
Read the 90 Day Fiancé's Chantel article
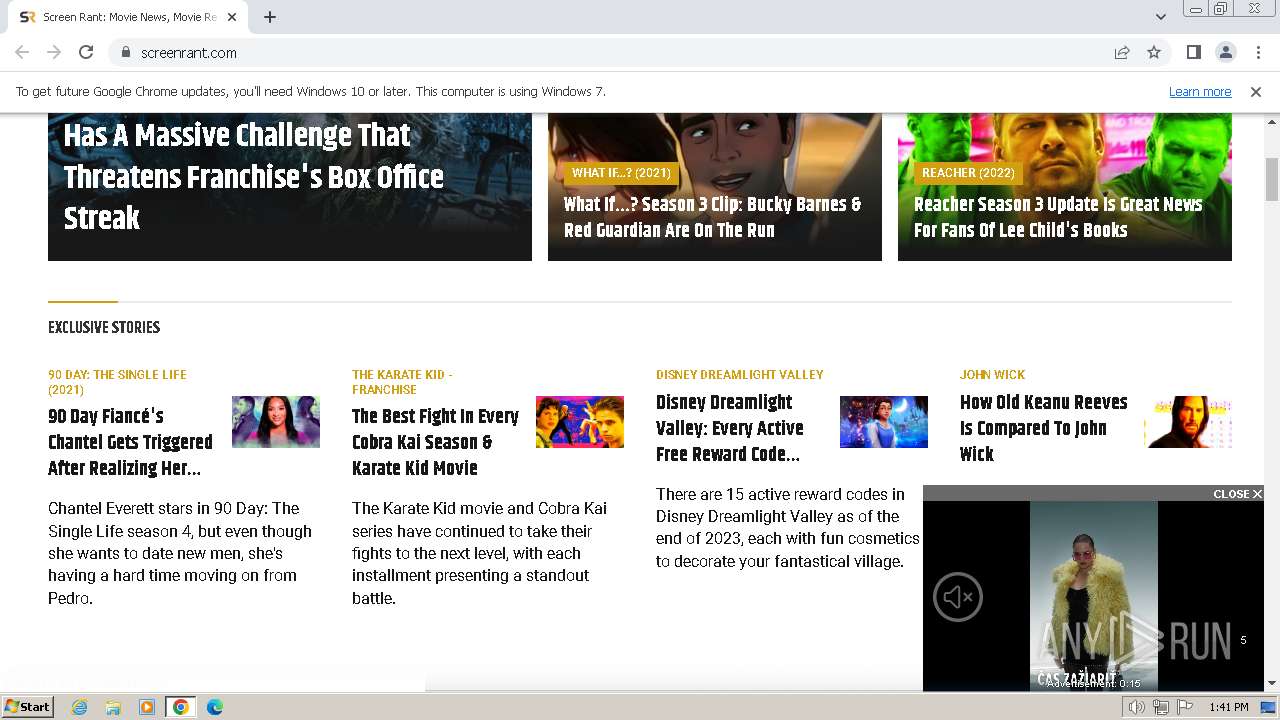point(130,442)
